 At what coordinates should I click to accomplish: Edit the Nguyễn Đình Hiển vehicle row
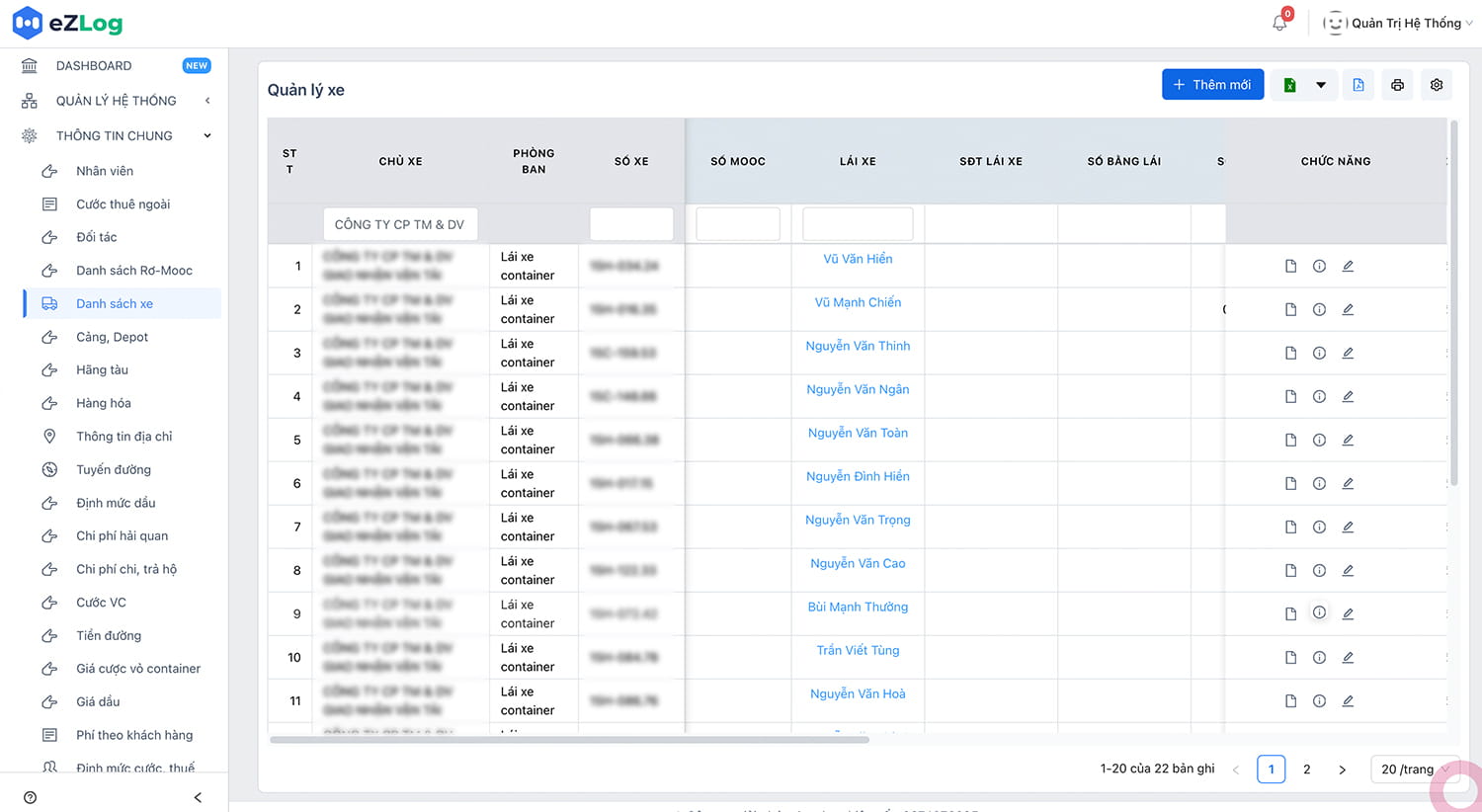[x=1348, y=483]
